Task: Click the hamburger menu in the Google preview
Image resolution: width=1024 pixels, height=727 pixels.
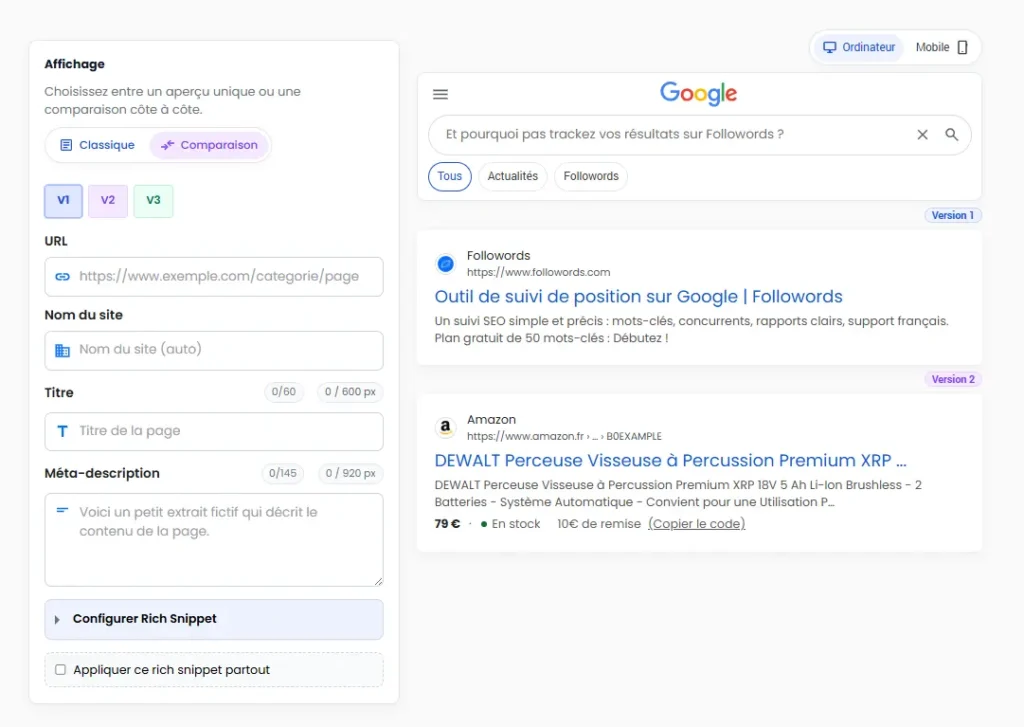Action: click(440, 93)
